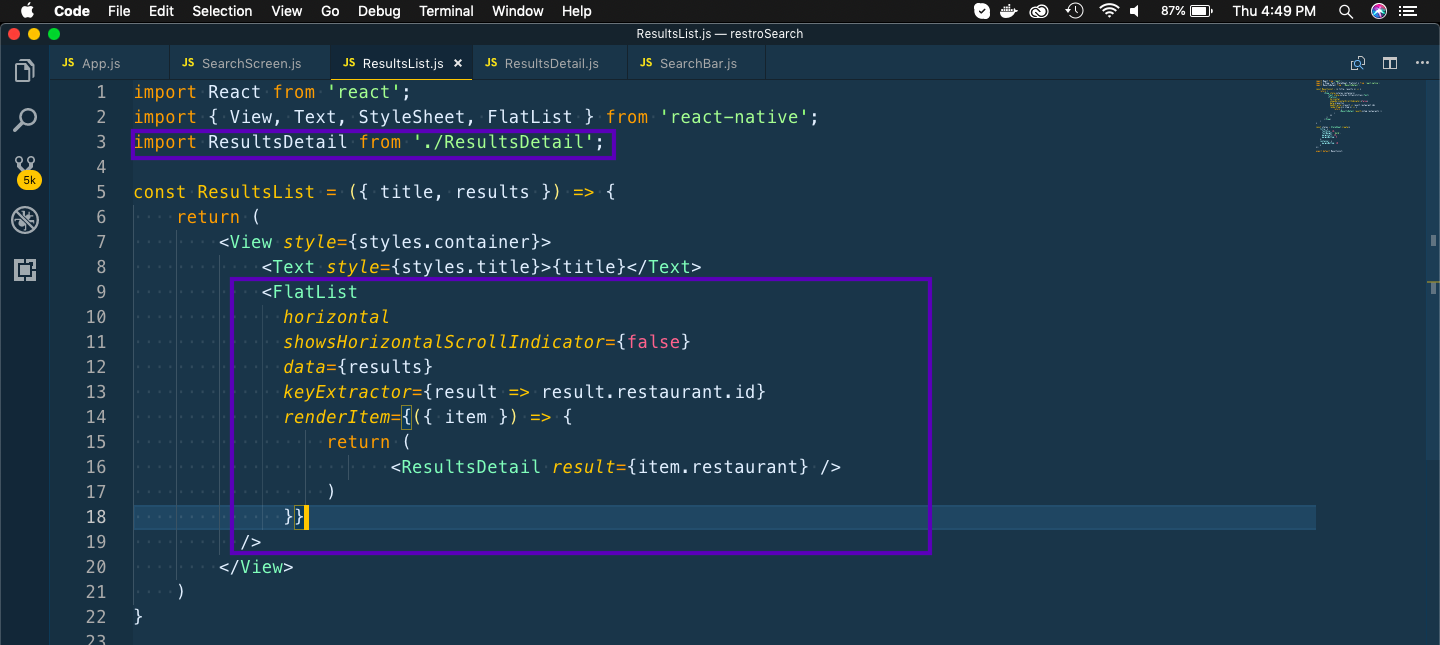
Task: Open the File menu
Action: pyautogui.click(x=119, y=11)
